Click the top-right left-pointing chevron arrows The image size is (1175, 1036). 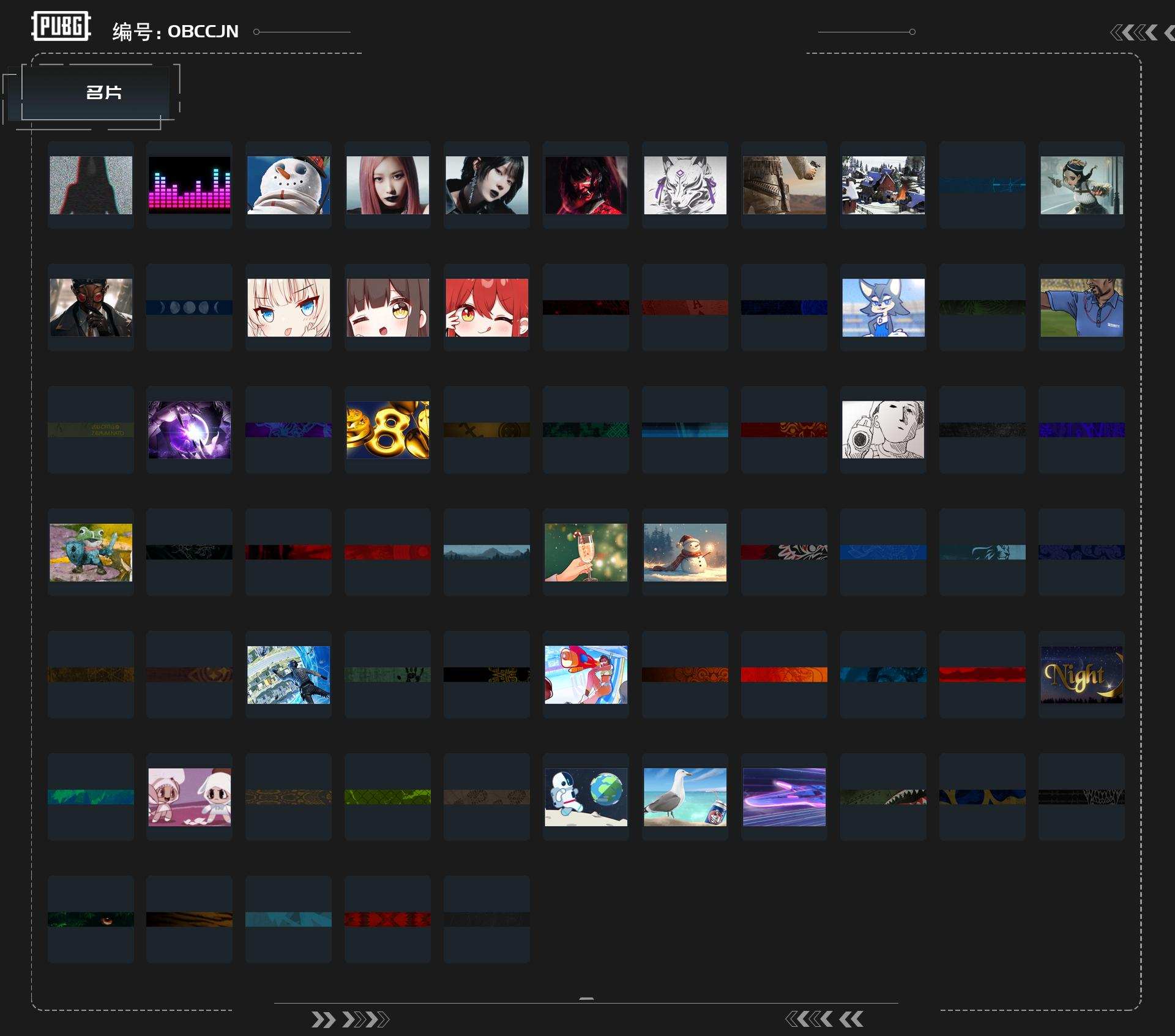[1135, 32]
